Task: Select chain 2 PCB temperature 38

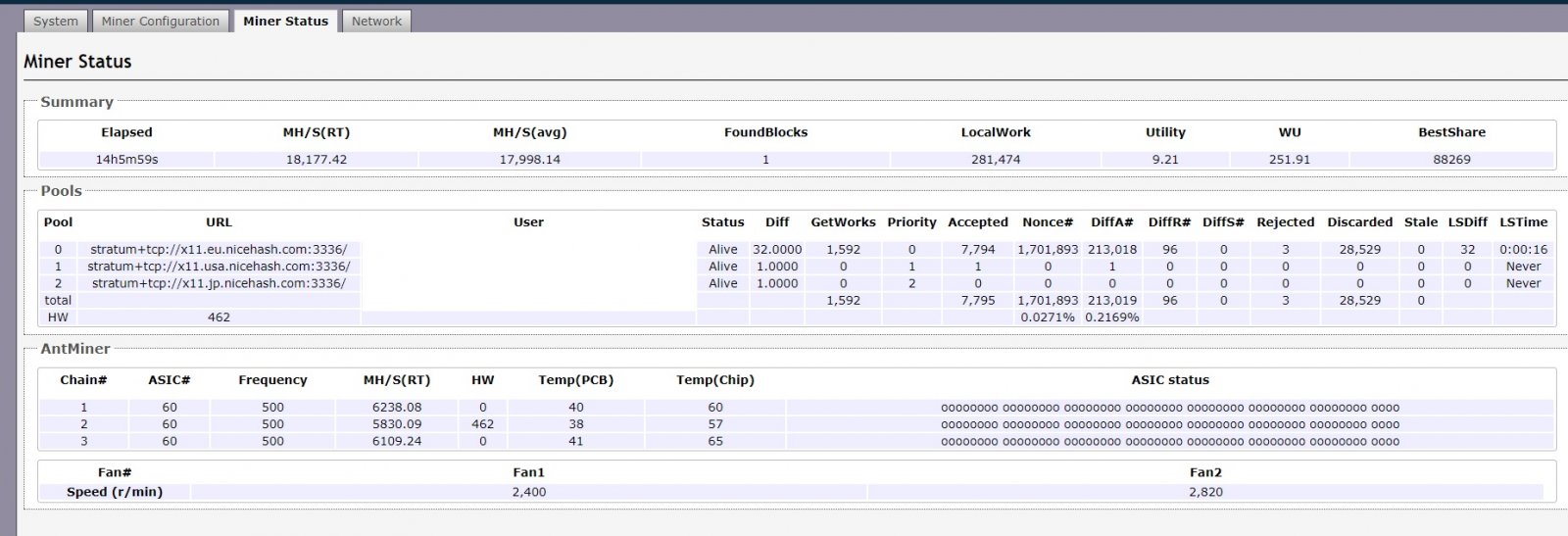Action: [575, 424]
